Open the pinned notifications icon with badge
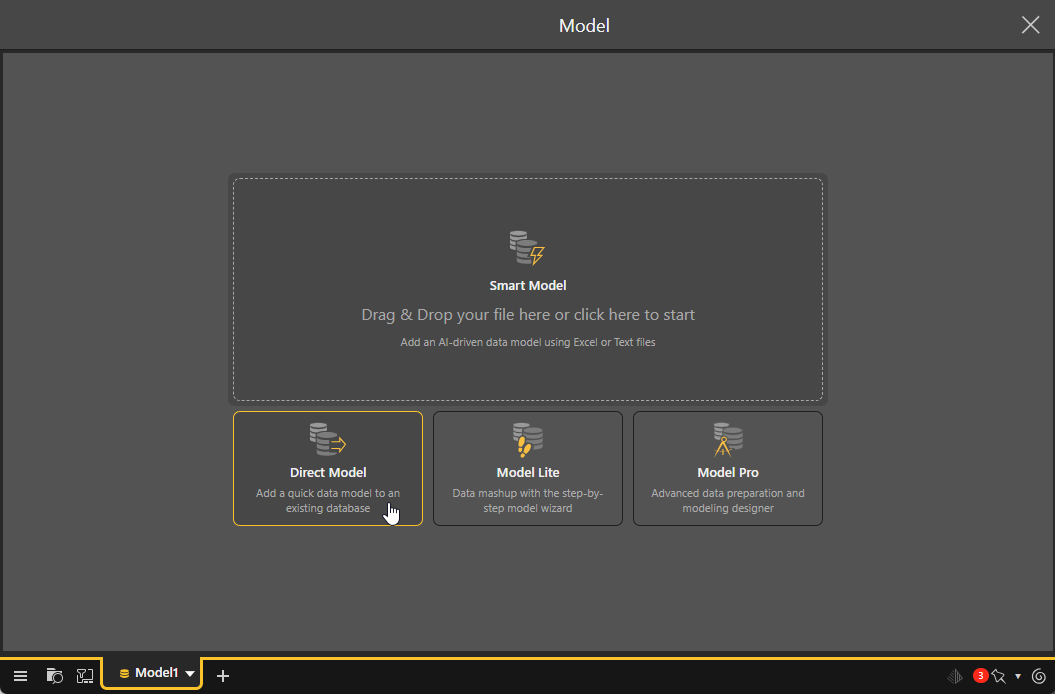The height and width of the screenshot is (694, 1055). click(x=998, y=676)
